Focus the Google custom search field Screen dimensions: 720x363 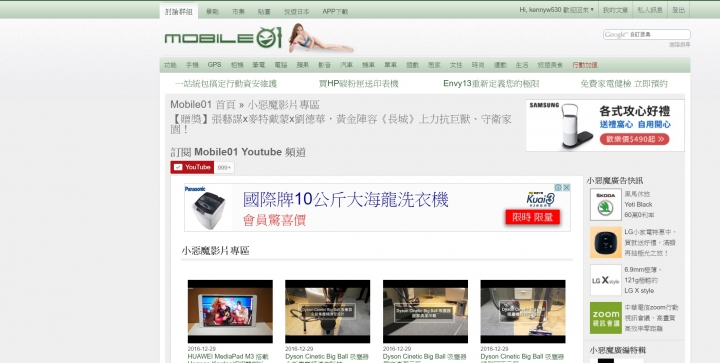[x=647, y=34]
